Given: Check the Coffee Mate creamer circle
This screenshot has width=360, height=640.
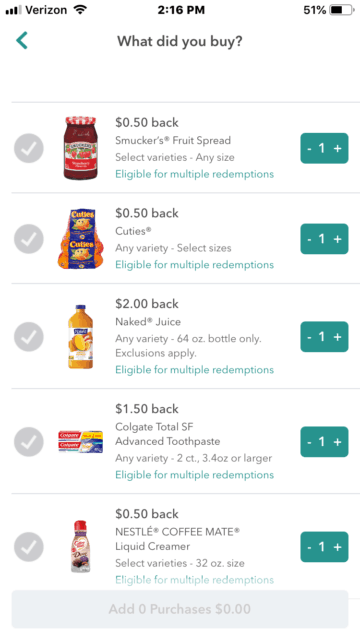Looking at the screenshot, I should [x=29, y=547].
